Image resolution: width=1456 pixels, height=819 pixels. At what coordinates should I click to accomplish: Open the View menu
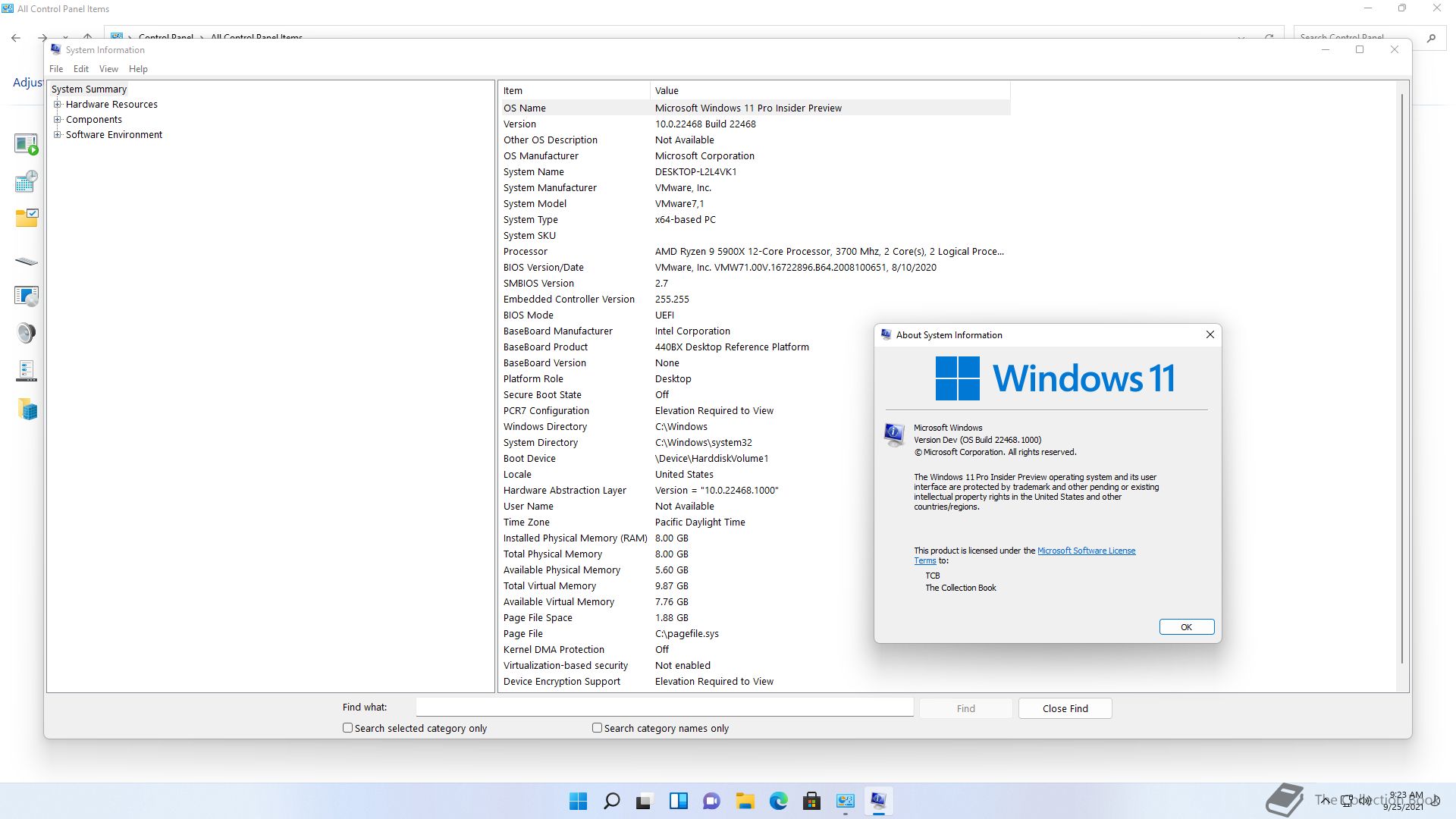108,69
